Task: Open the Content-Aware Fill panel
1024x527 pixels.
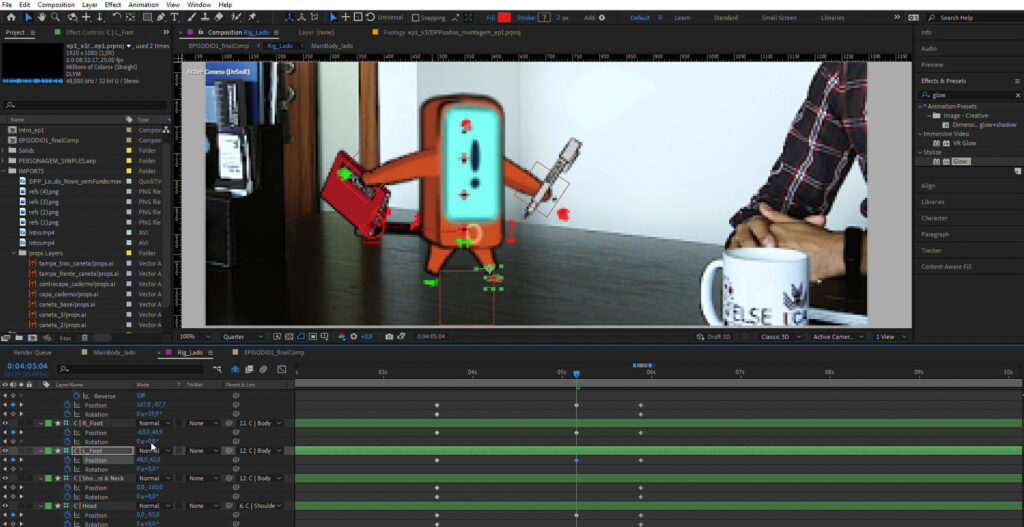Action: point(946,267)
